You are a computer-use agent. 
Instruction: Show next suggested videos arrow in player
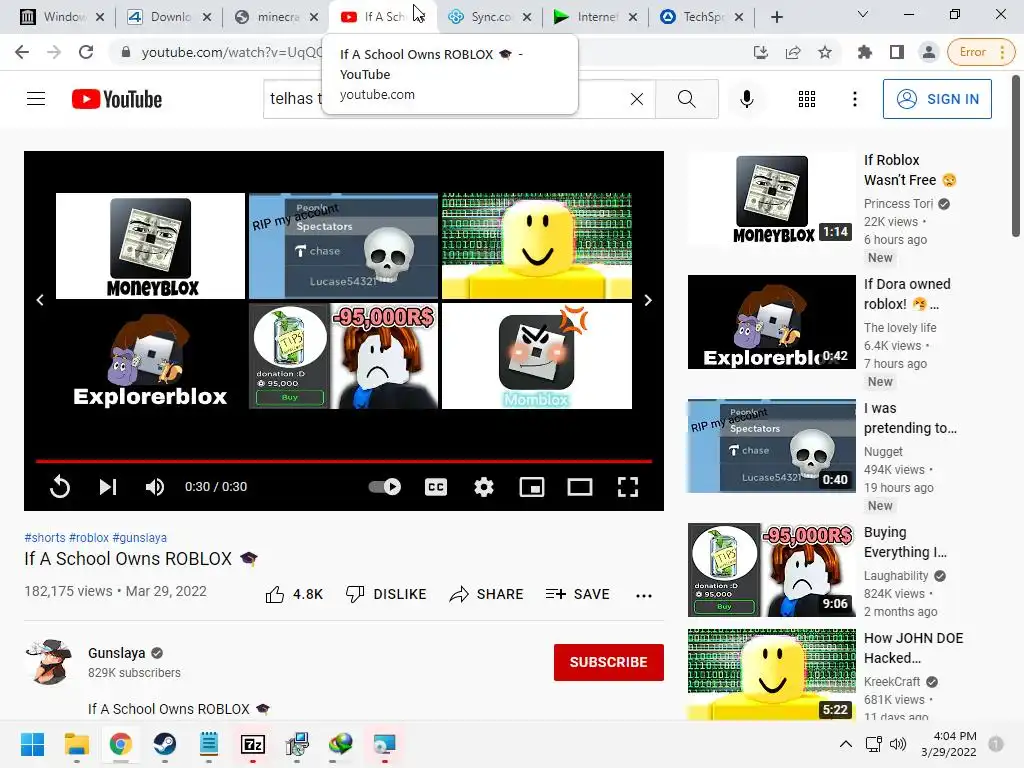click(x=648, y=300)
